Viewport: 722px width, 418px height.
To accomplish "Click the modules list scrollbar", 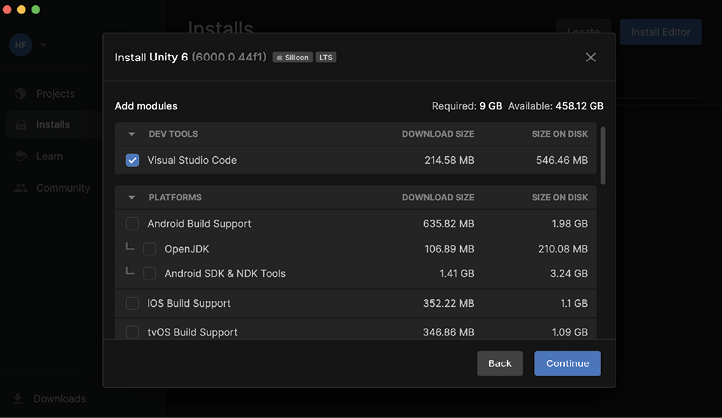I will [603, 156].
